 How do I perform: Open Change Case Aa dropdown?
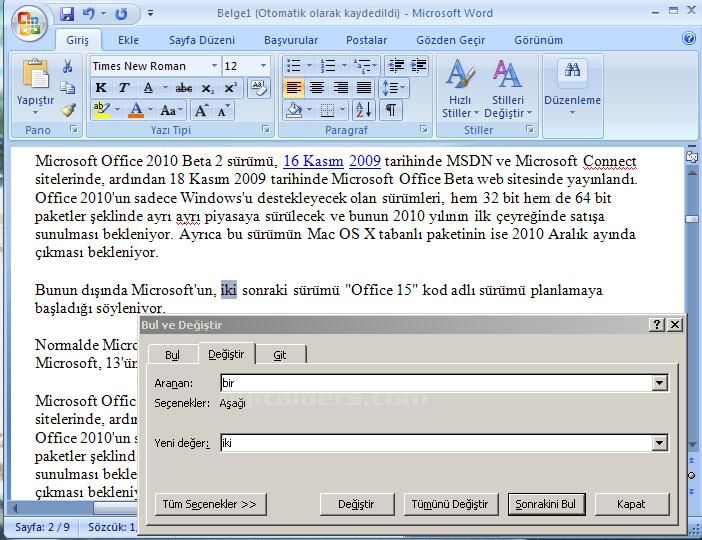click(172, 110)
